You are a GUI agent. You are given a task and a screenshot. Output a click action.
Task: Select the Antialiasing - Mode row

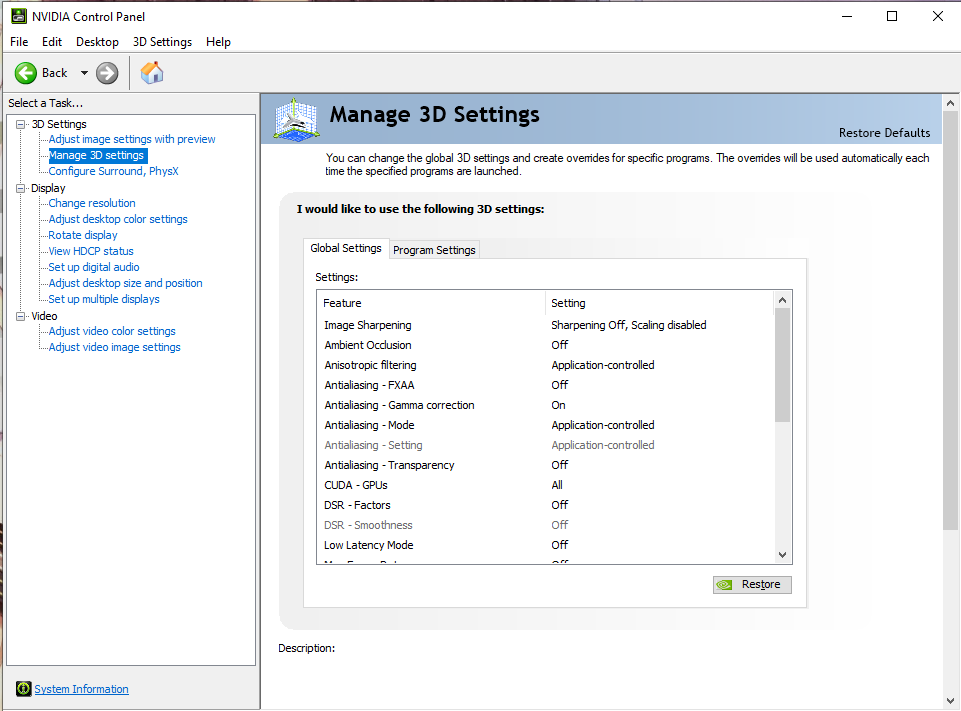[x=545, y=425]
